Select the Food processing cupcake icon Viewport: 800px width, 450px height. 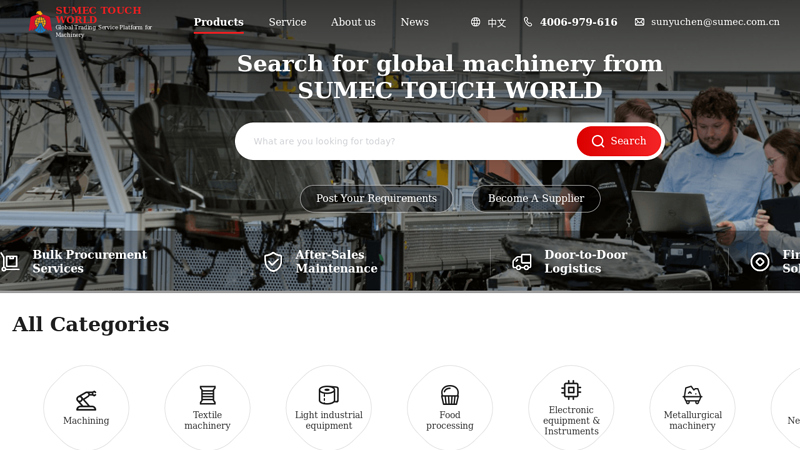[x=449, y=395]
